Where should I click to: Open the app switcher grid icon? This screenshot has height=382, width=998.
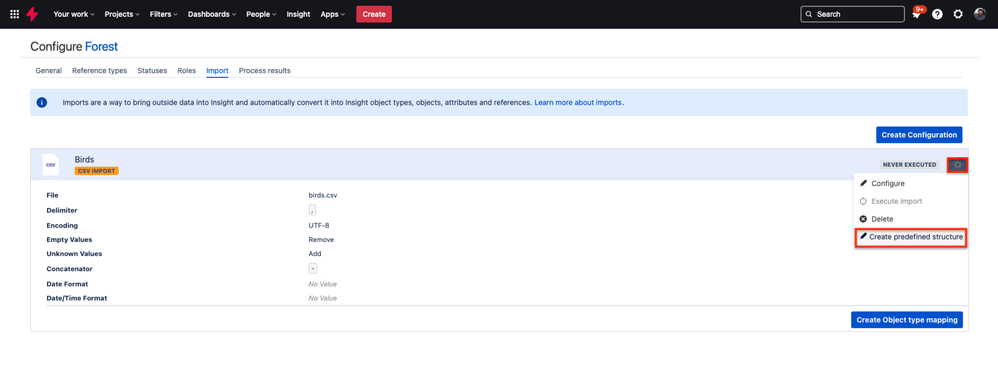pyautogui.click(x=15, y=14)
